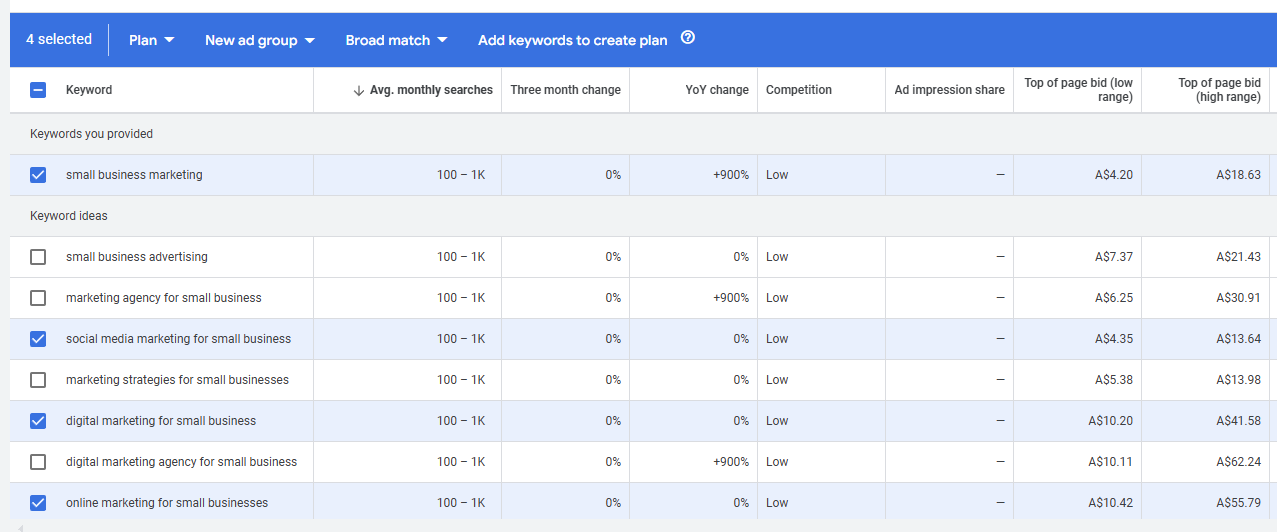Screen dimensions: 1277x532
Task: Uncheck online marketing for small businesses
Action: click(38, 503)
